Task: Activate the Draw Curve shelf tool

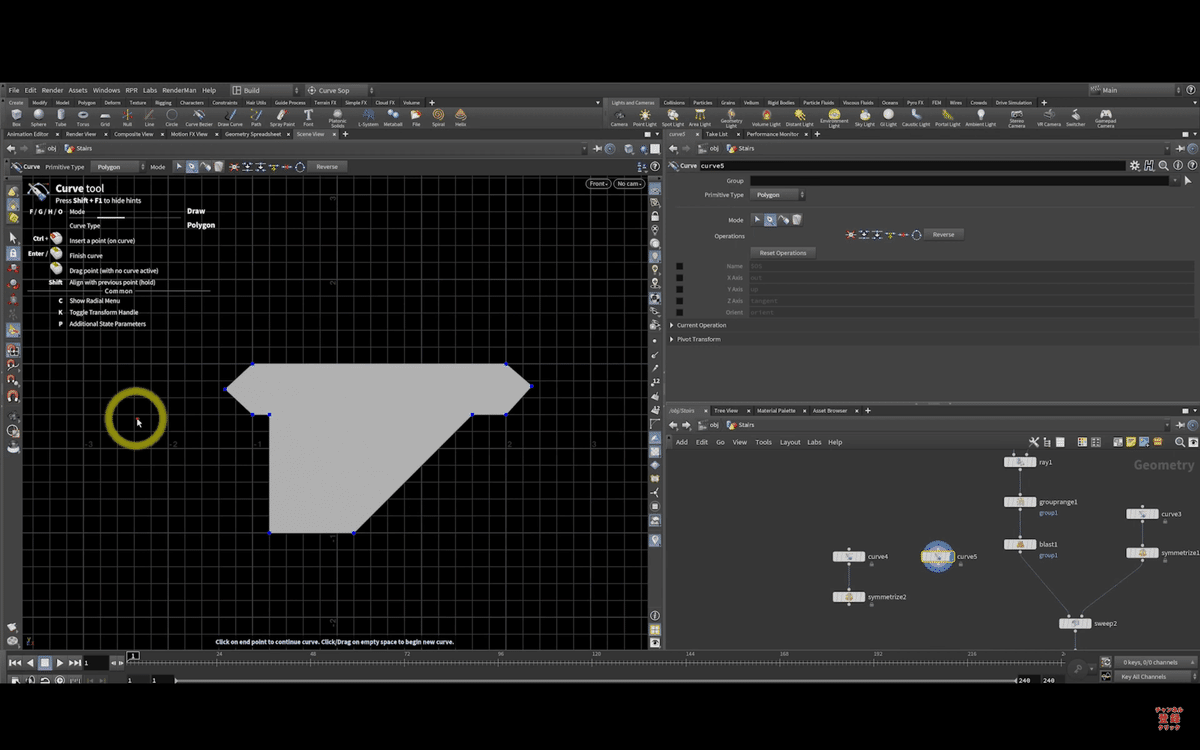Action: tap(230, 118)
